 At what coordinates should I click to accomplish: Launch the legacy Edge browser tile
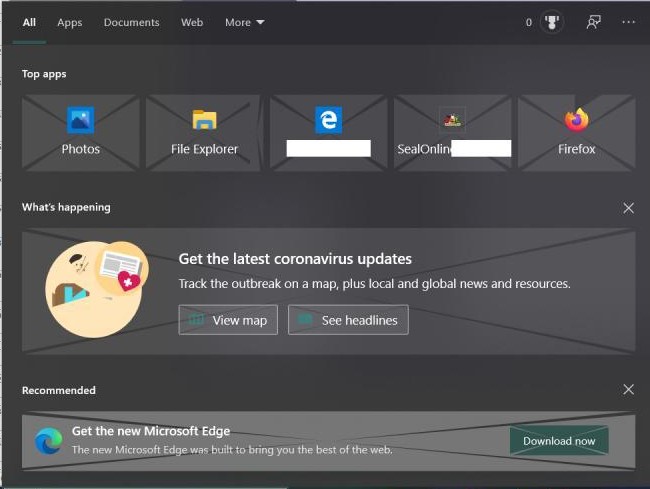click(328, 133)
